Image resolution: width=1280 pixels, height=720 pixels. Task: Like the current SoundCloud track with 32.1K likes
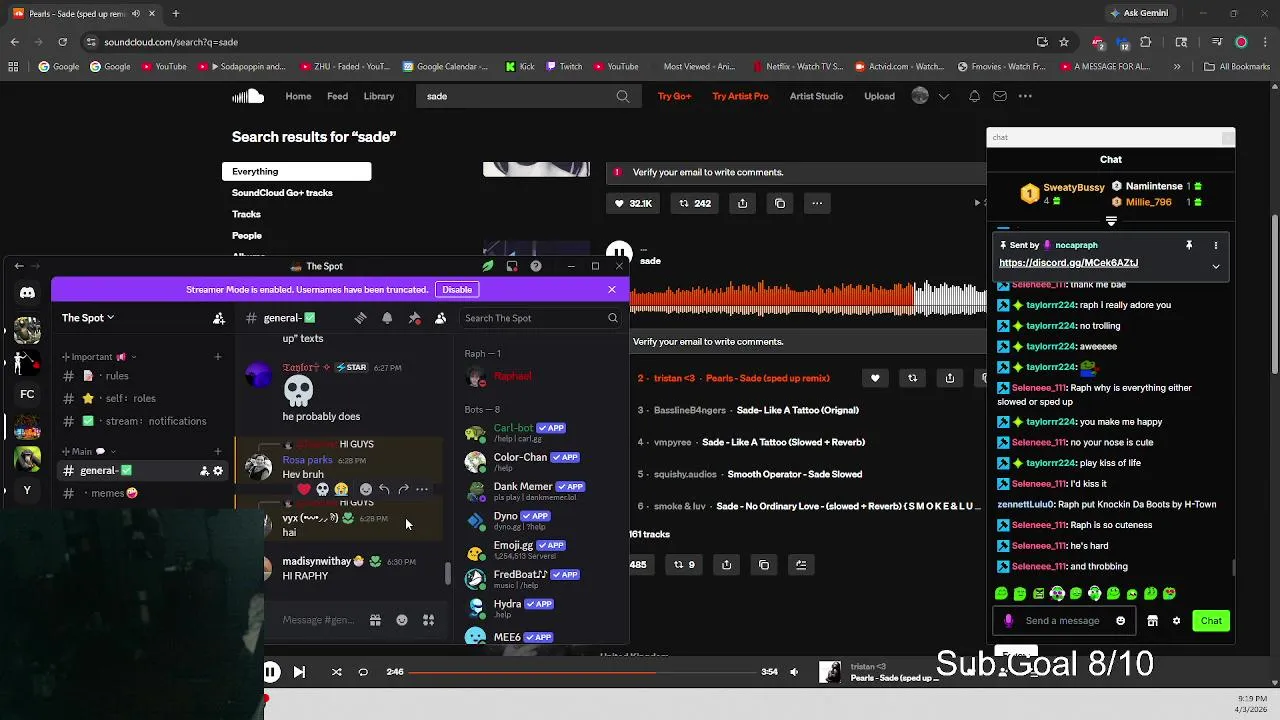point(633,203)
